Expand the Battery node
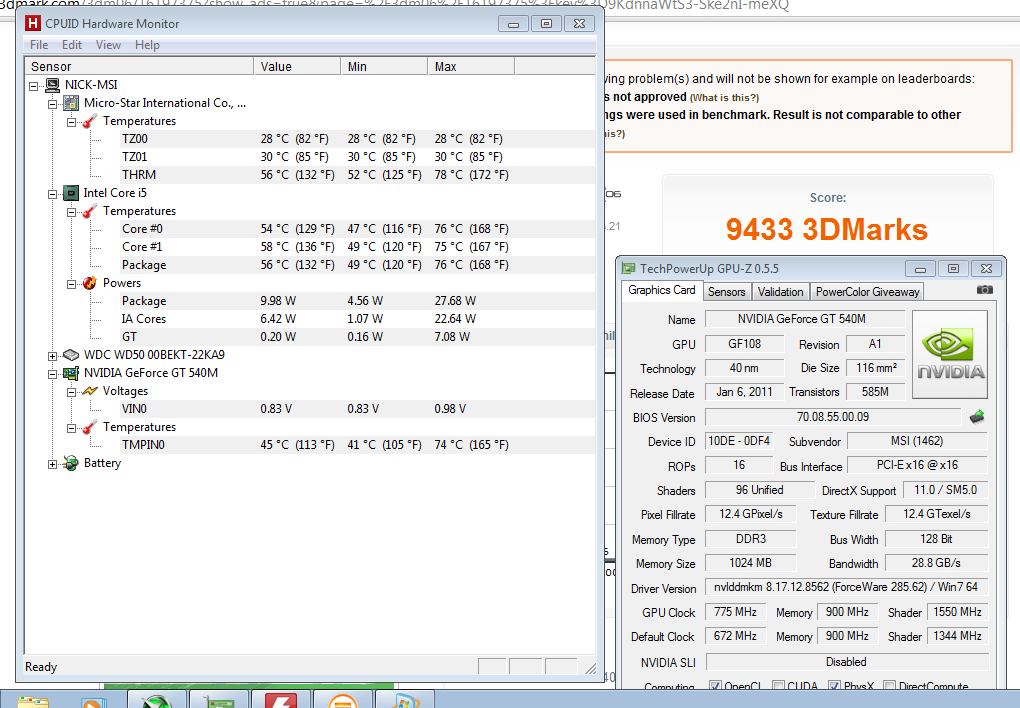 [53, 464]
